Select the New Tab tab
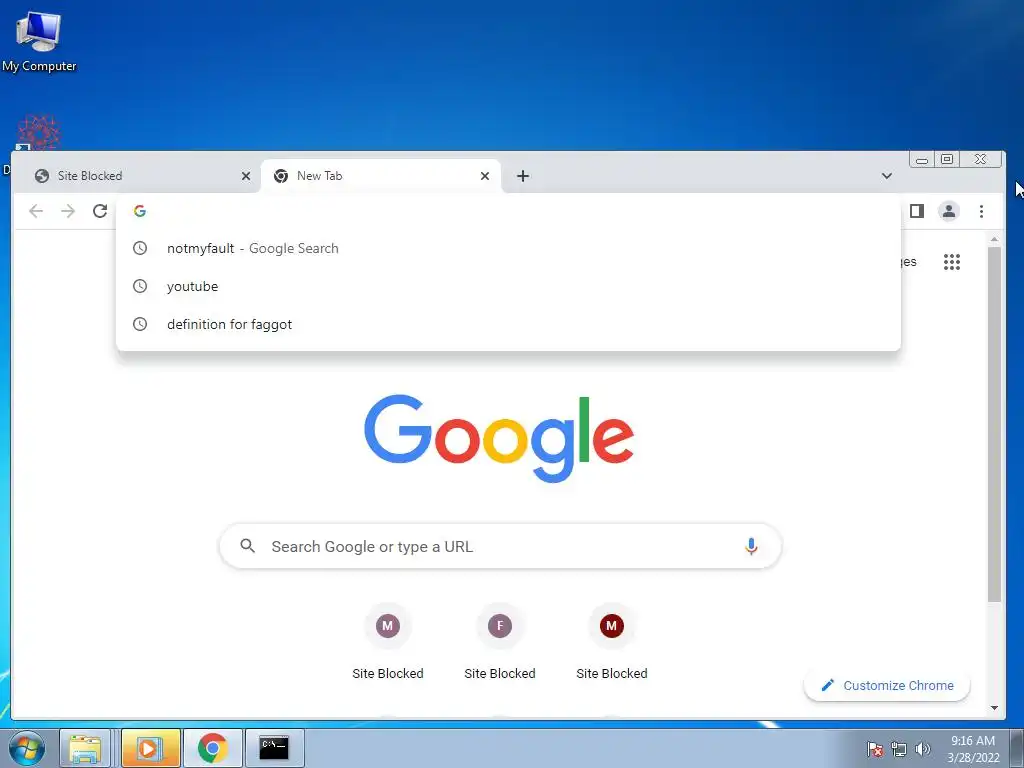This screenshot has width=1024, height=768. [381, 176]
